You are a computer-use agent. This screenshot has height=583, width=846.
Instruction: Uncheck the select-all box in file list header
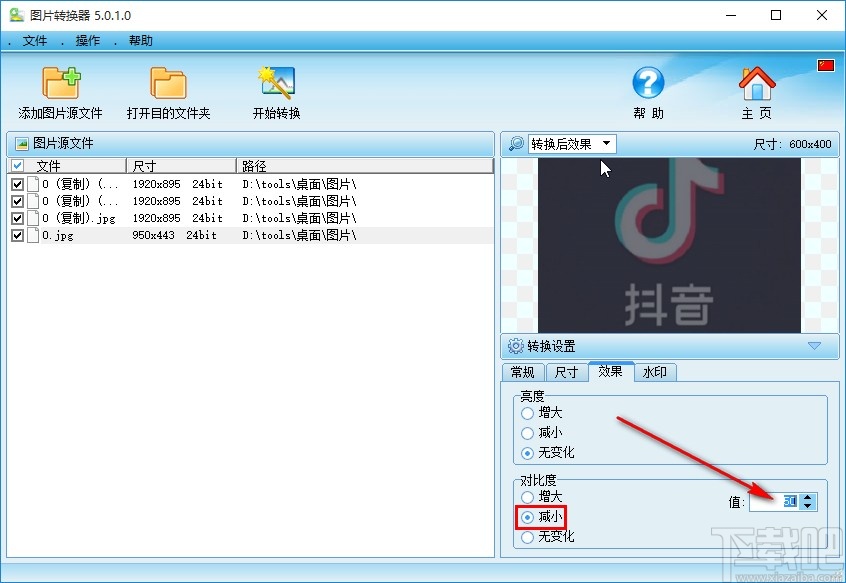[x=17, y=164]
